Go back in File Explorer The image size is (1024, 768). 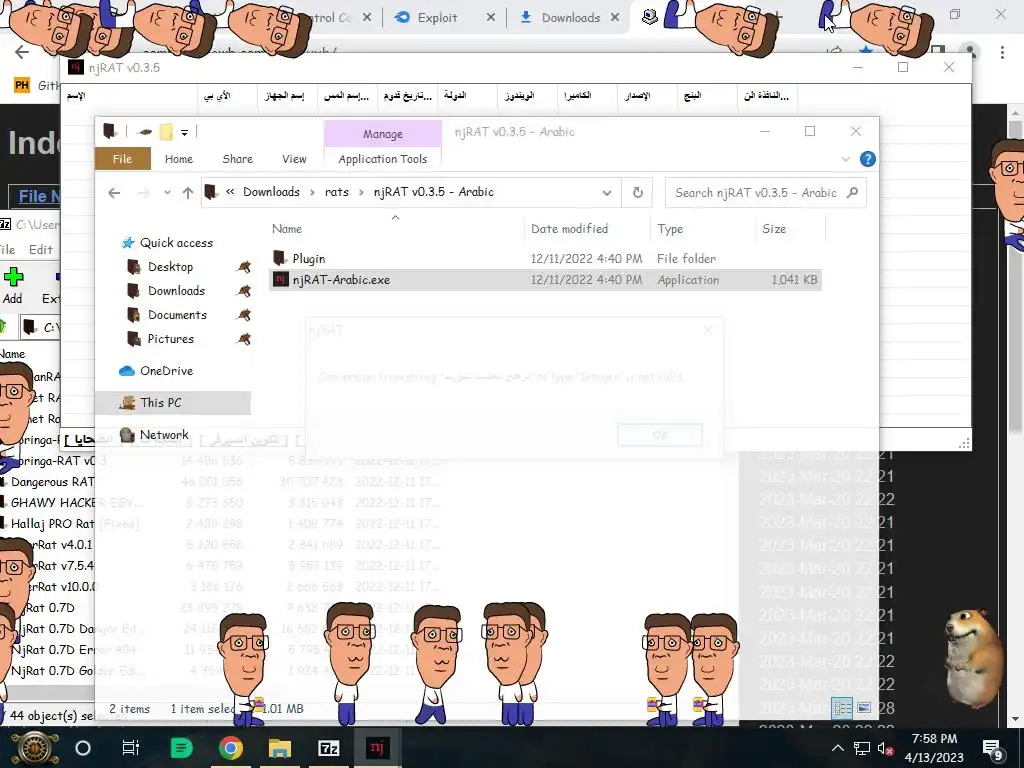point(114,193)
